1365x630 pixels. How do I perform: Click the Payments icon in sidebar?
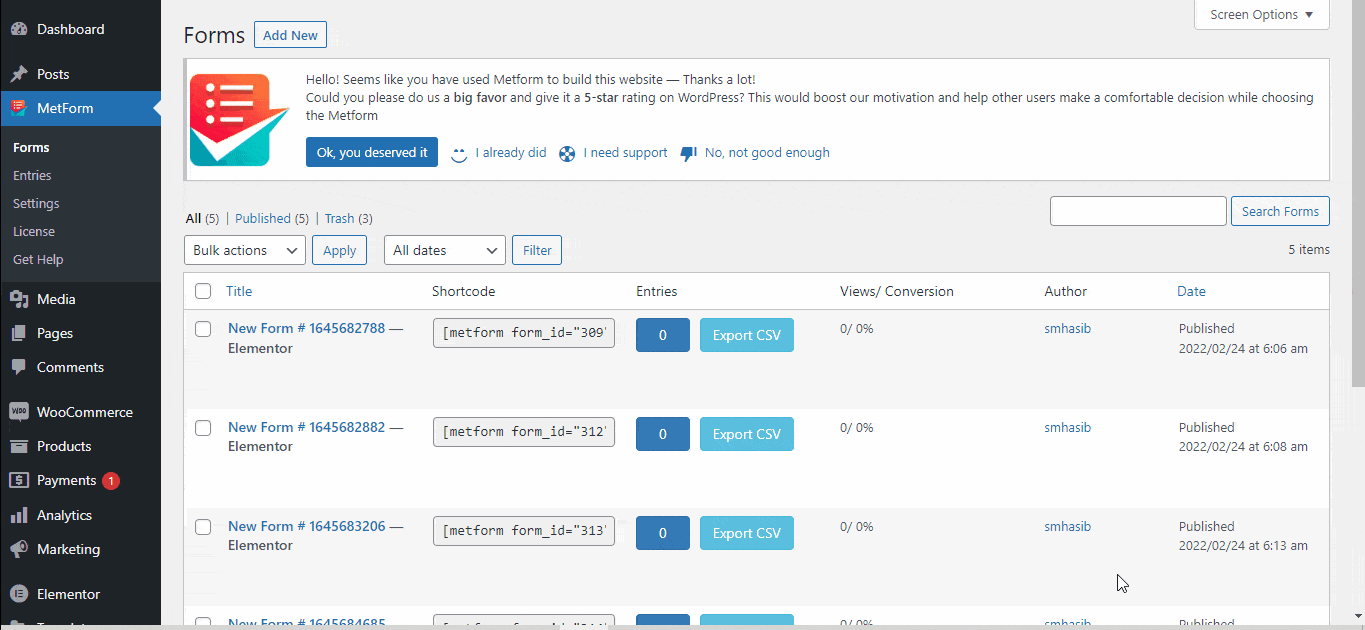pyautogui.click(x=18, y=480)
